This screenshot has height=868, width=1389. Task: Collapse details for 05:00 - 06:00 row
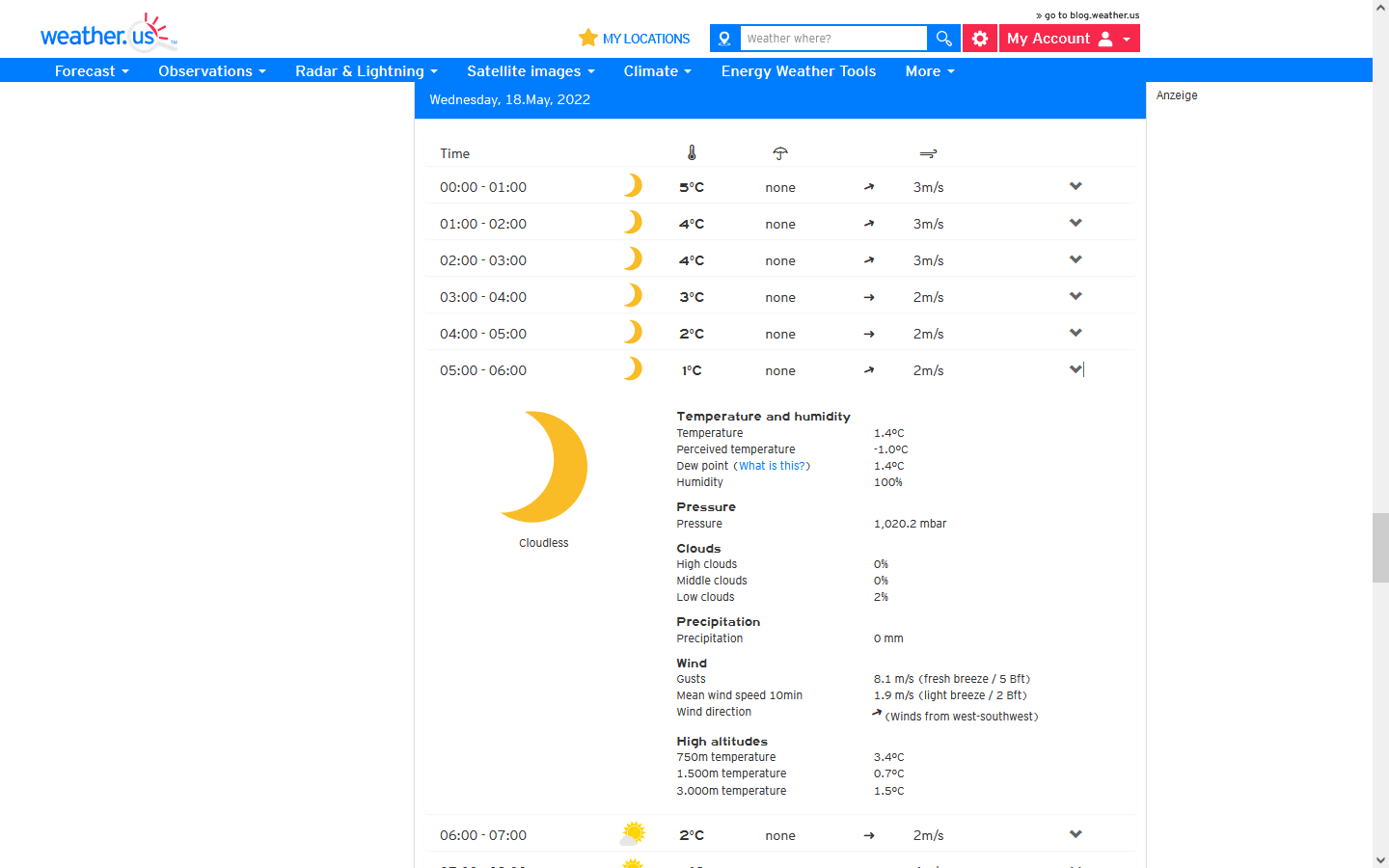[x=1076, y=369]
